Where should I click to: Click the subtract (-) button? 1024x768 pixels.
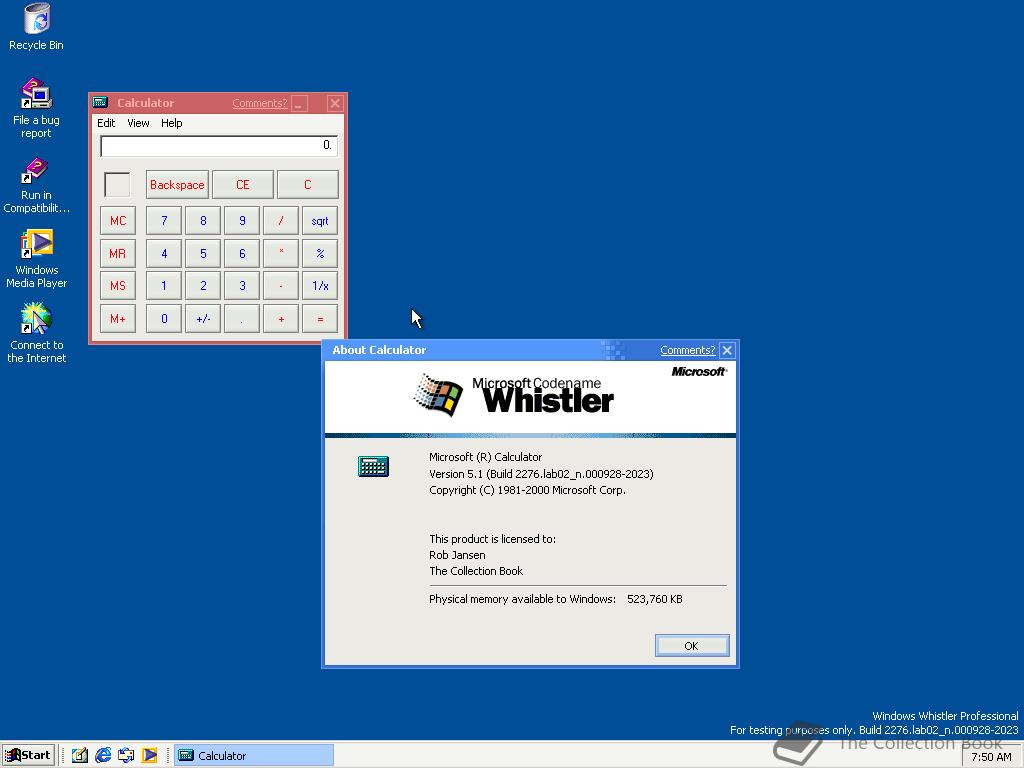[281, 286]
